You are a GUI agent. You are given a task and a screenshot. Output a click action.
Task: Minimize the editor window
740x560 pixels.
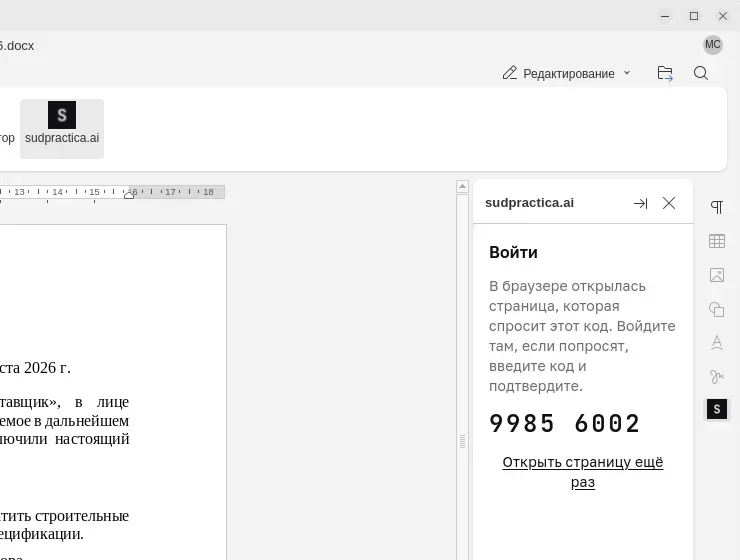[x=665, y=16]
